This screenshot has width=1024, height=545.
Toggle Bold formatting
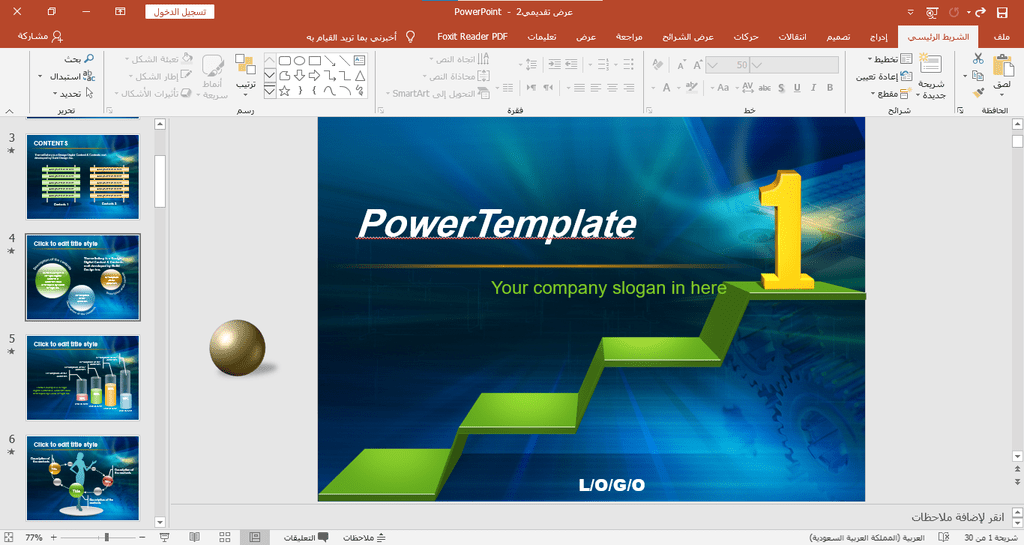click(x=830, y=87)
